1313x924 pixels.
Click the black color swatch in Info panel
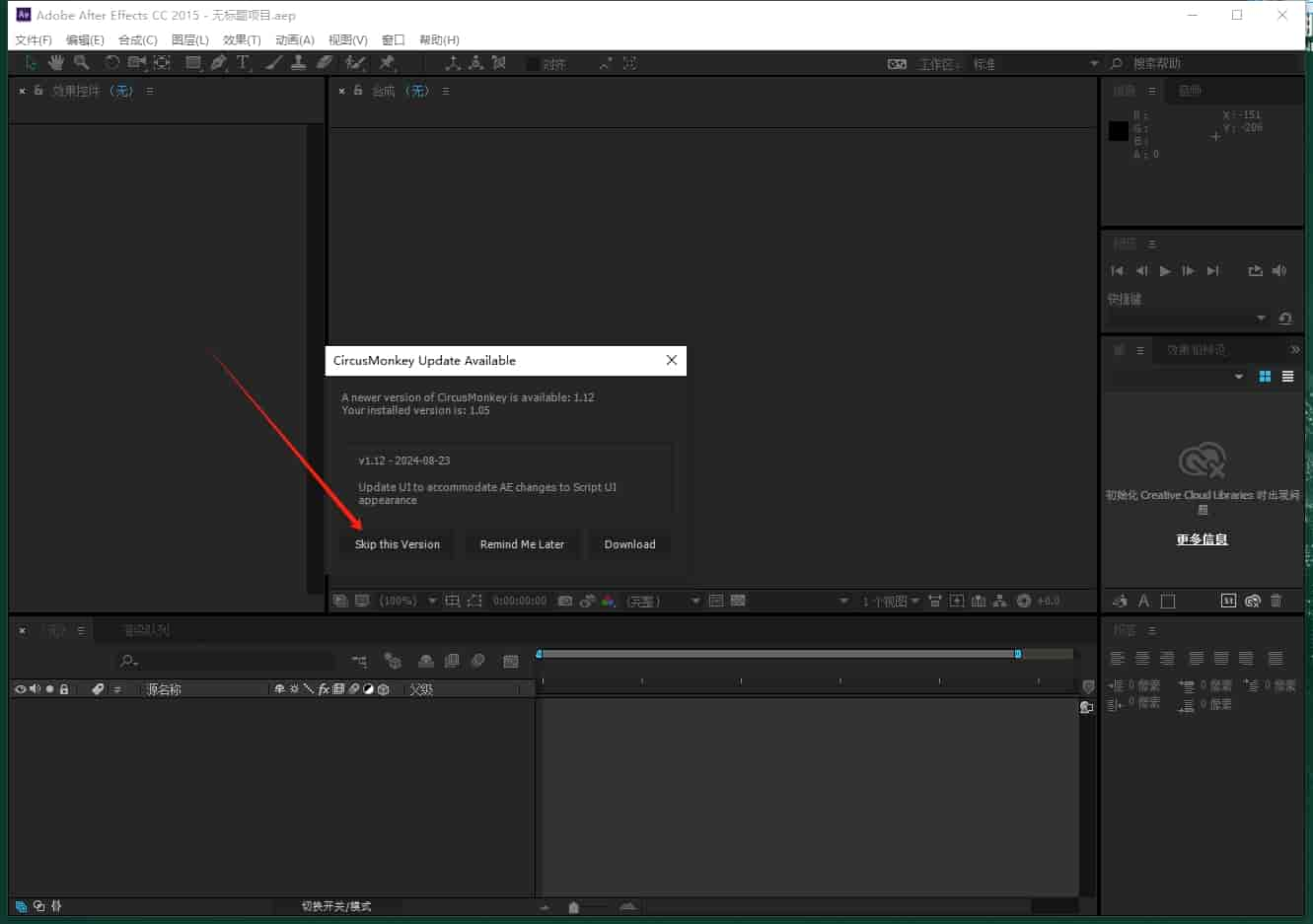tap(1118, 130)
